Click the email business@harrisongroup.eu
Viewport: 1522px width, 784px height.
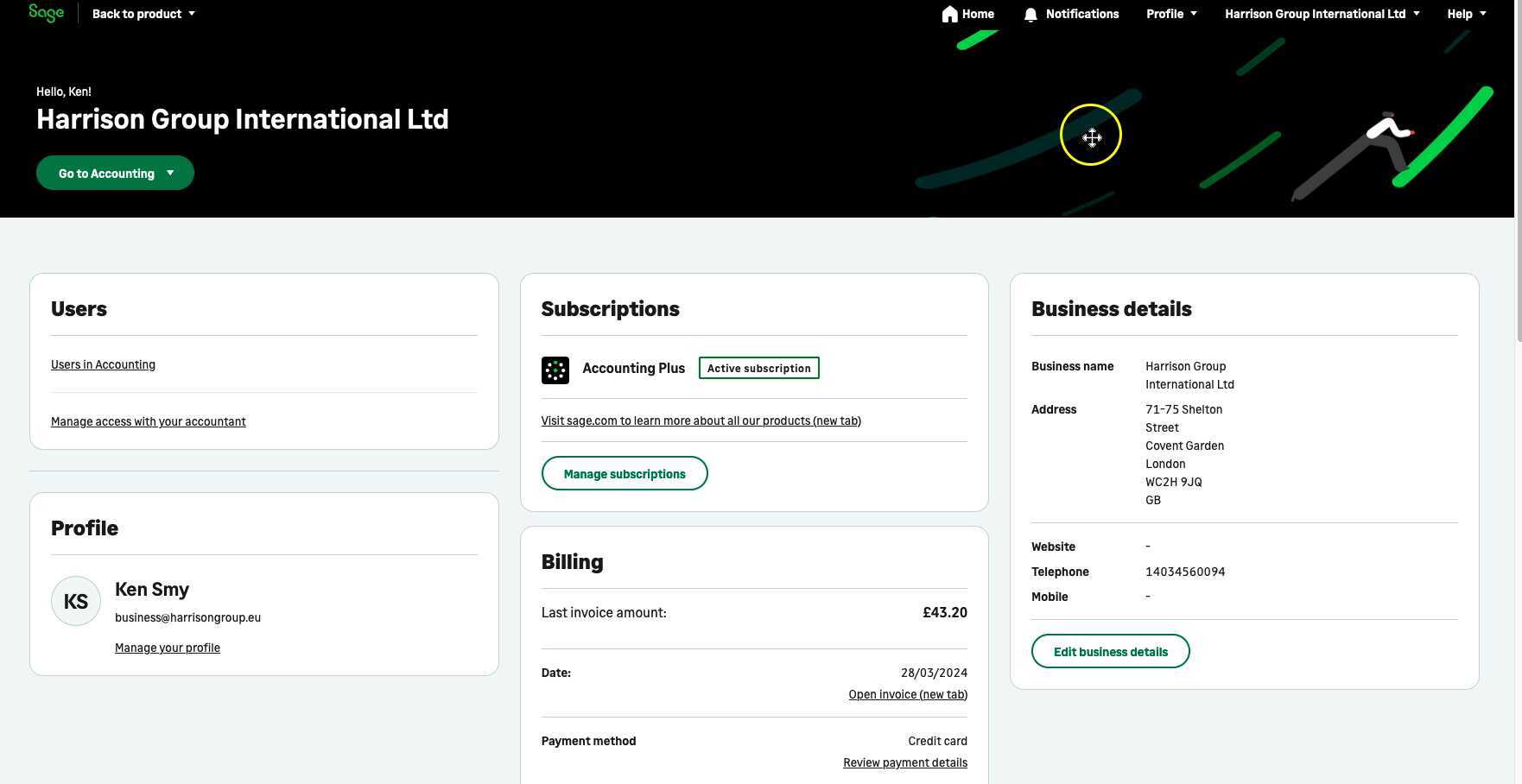click(x=187, y=617)
